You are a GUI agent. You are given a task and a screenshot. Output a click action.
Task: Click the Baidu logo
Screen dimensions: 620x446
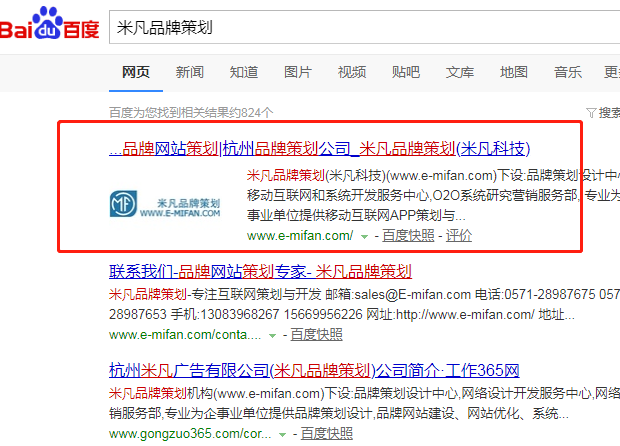tap(49, 23)
